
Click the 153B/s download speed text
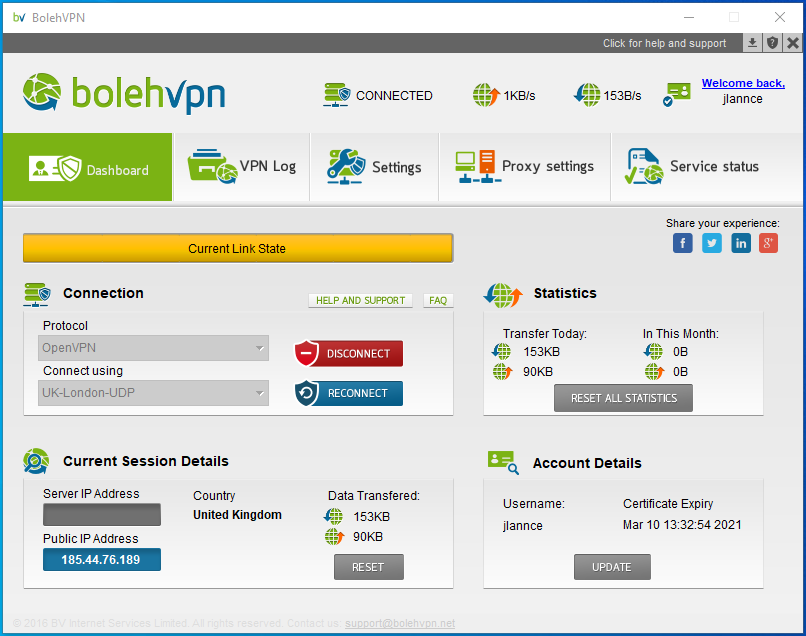coord(622,96)
